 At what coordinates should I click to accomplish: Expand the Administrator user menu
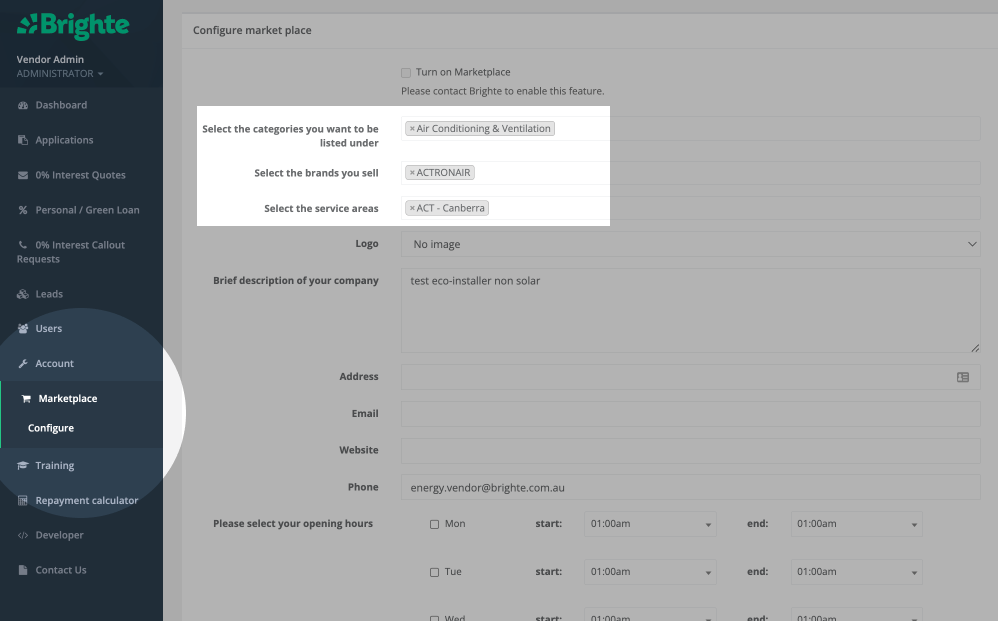tap(60, 74)
